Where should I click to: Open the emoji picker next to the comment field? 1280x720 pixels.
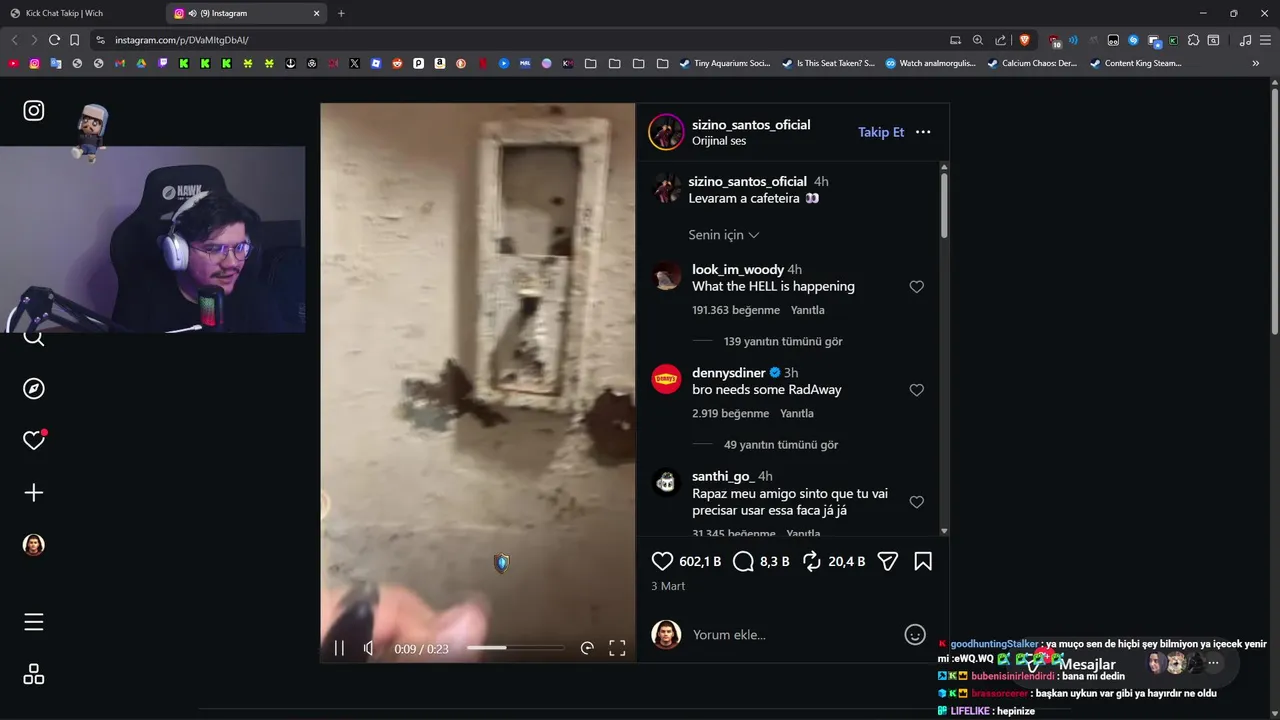pos(915,634)
